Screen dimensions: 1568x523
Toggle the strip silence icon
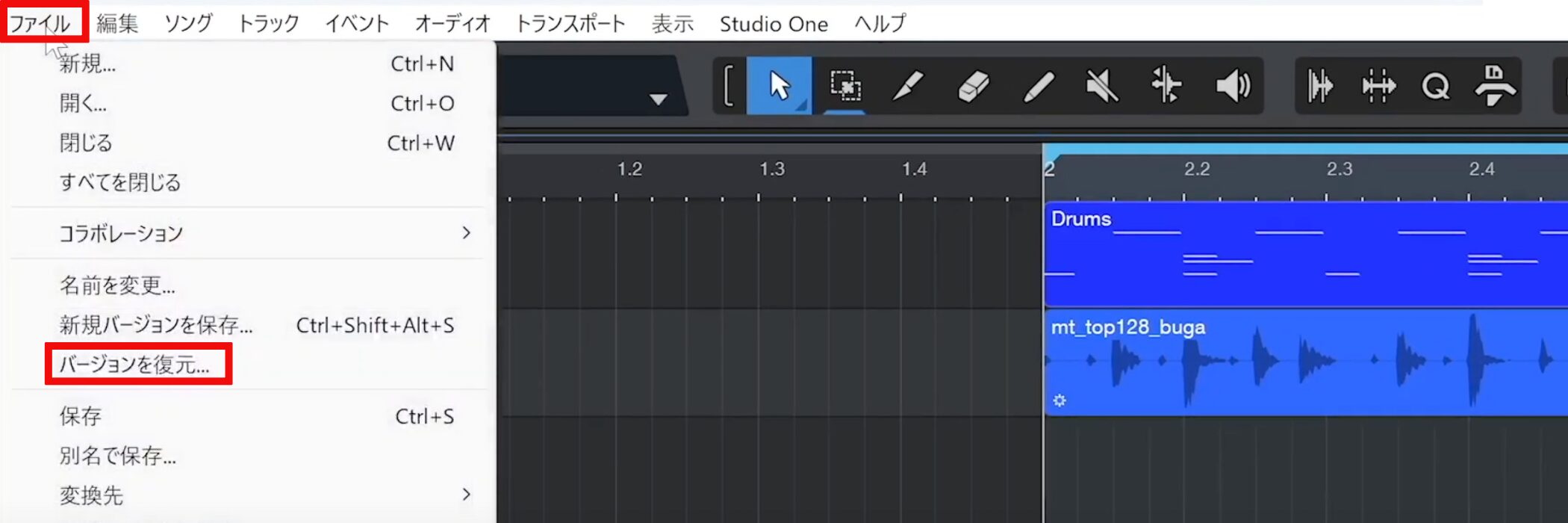coord(1378,86)
